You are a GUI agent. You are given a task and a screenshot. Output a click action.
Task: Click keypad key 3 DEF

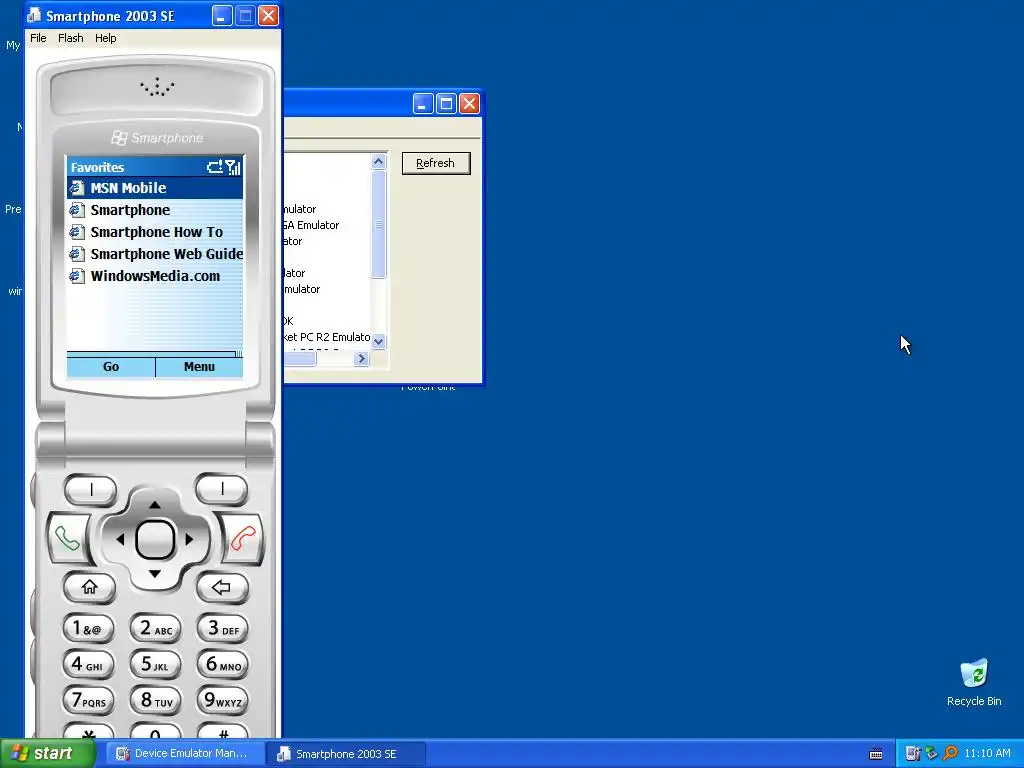coord(223,628)
